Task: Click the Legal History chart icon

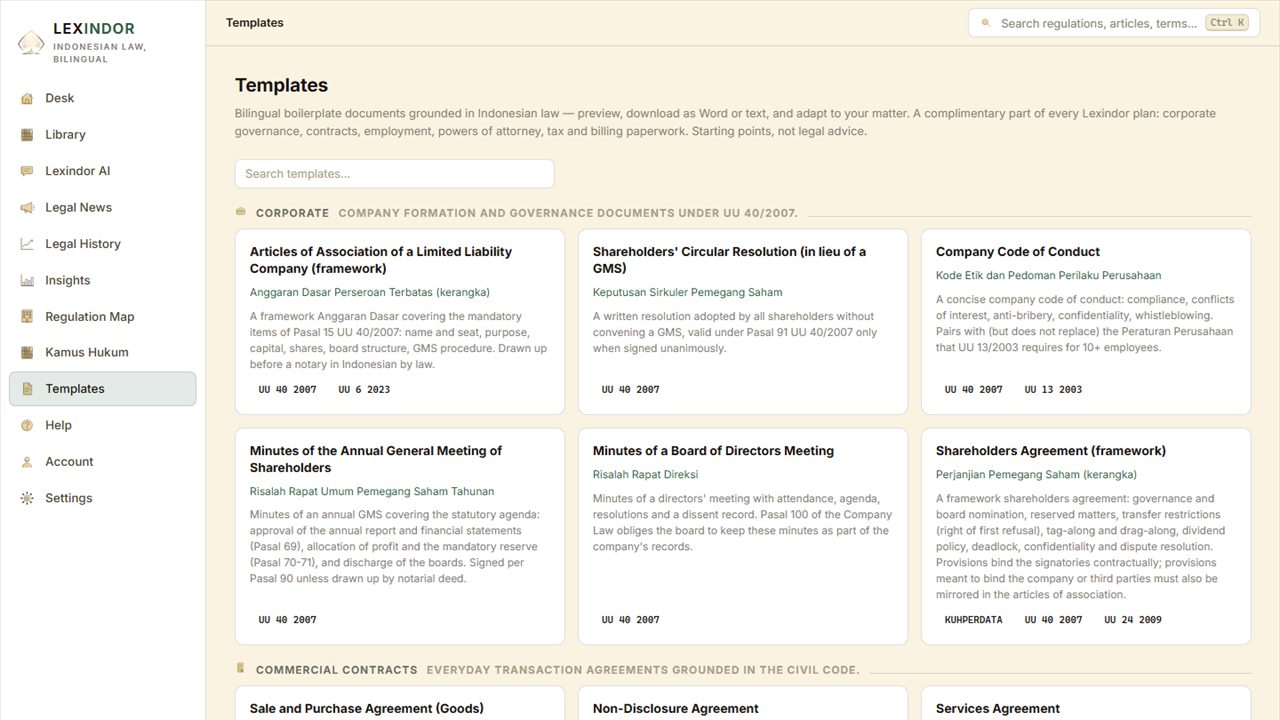Action: (27, 244)
